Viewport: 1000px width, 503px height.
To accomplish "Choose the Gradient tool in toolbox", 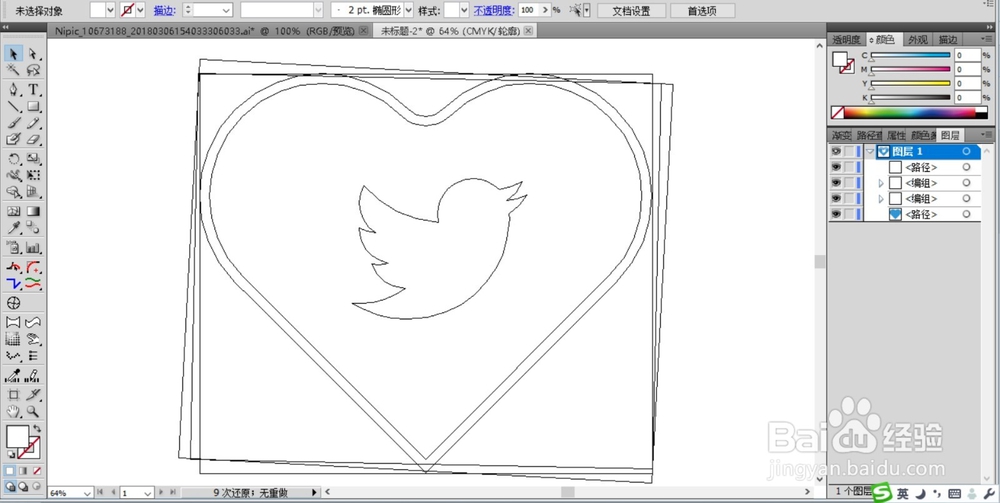I will (x=34, y=211).
